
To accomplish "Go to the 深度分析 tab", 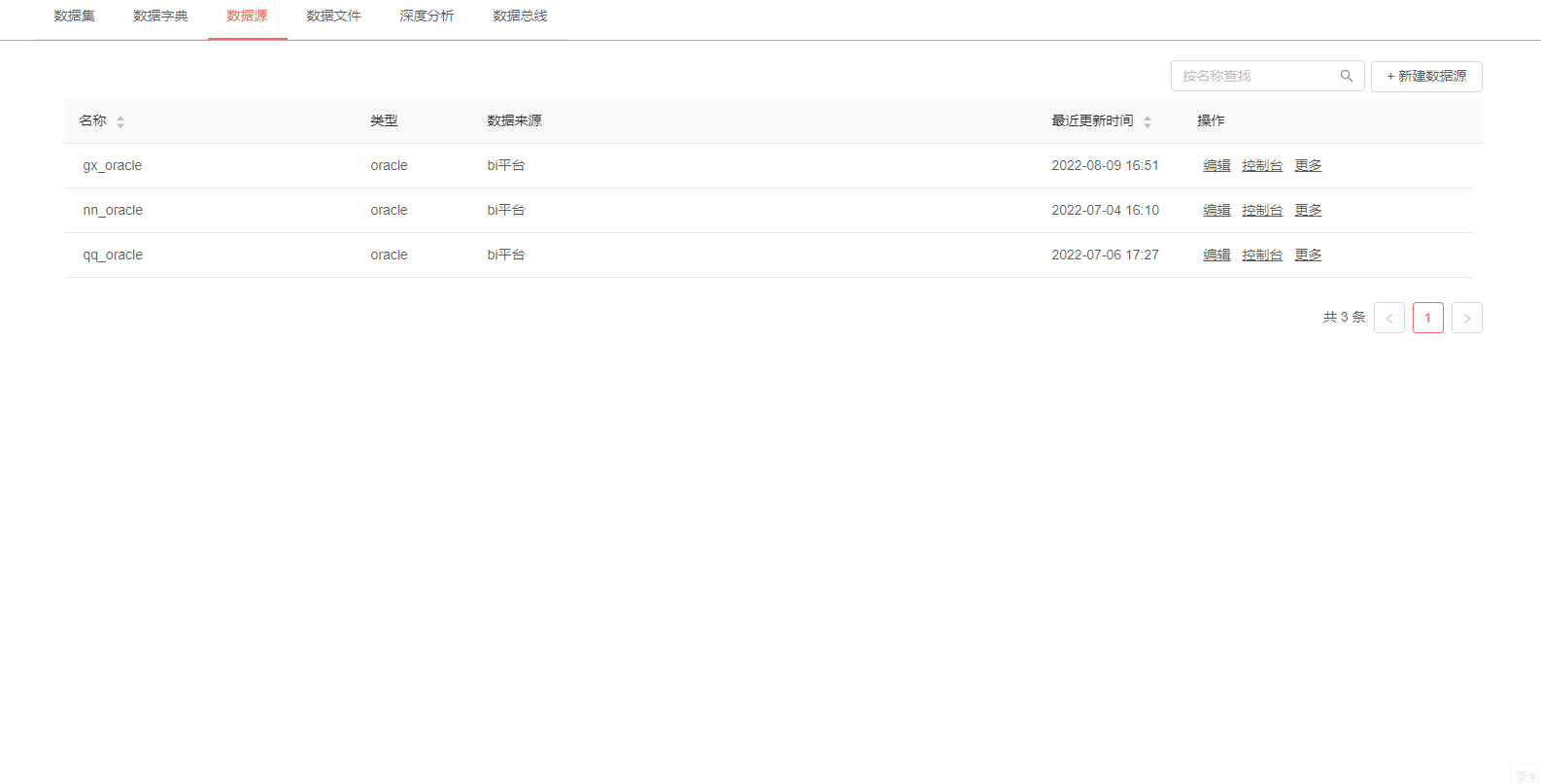I will [x=427, y=17].
